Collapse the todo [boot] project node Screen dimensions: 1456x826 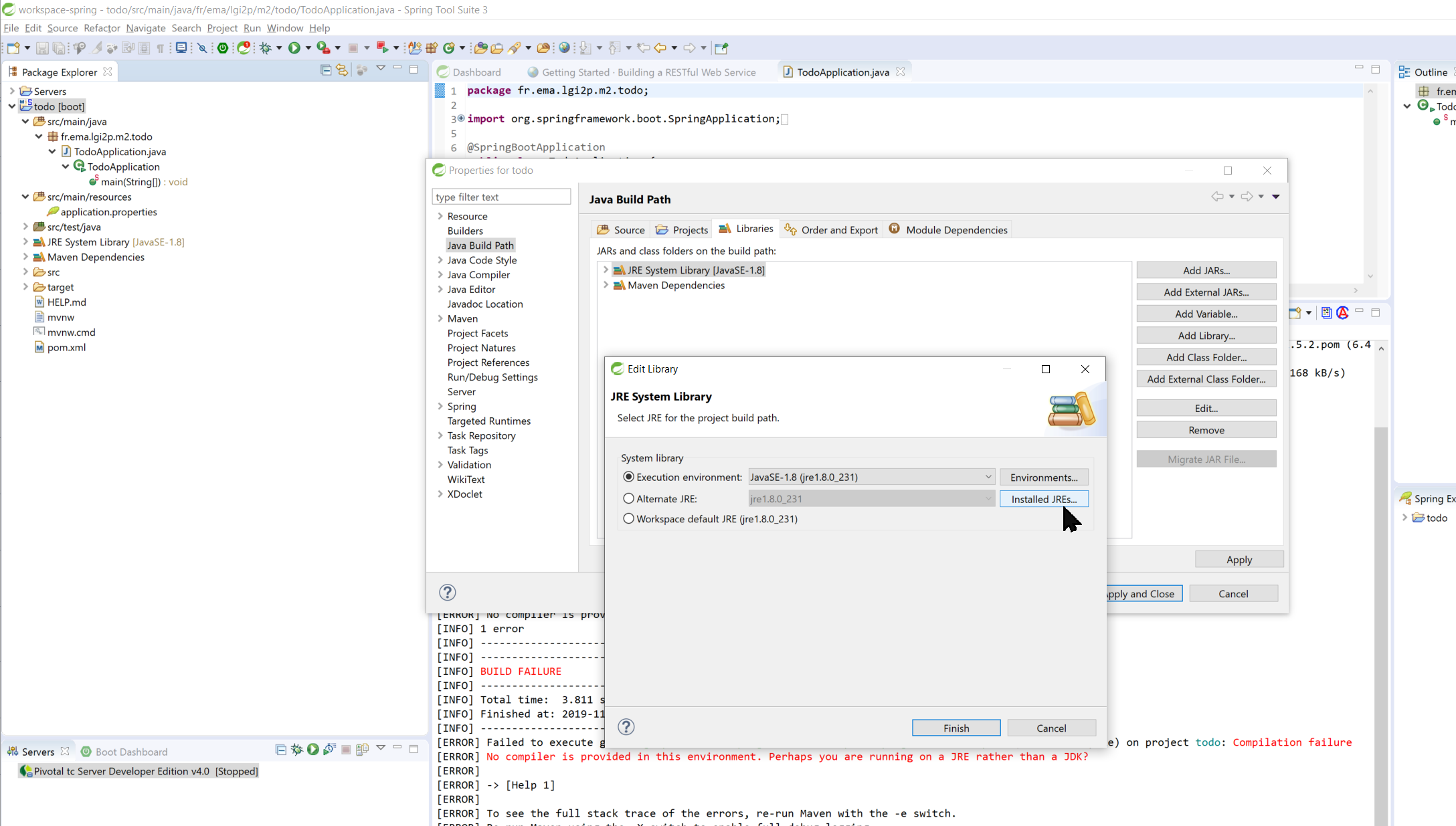(12, 106)
